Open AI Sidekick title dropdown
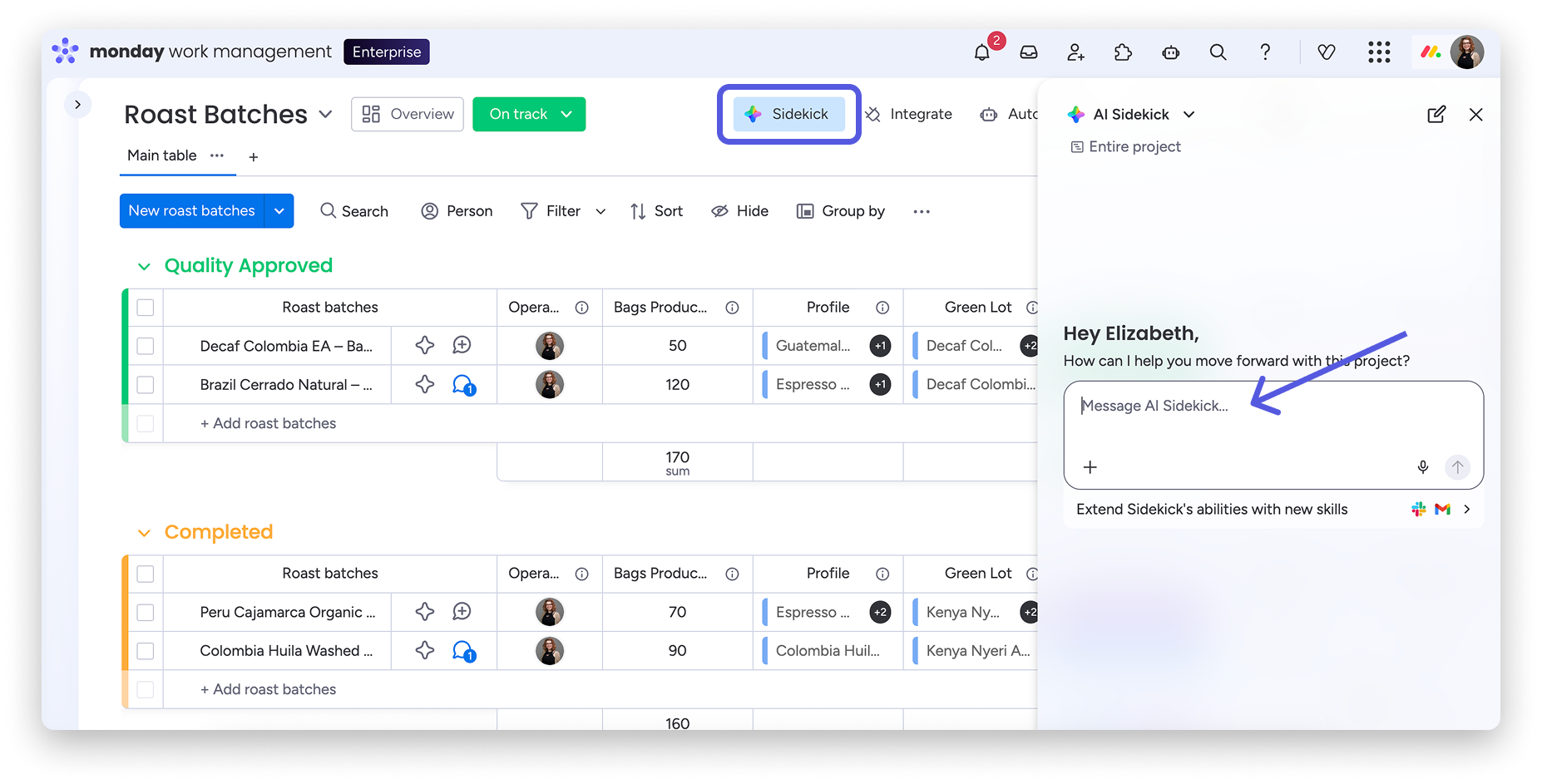 (x=1189, y=115)
